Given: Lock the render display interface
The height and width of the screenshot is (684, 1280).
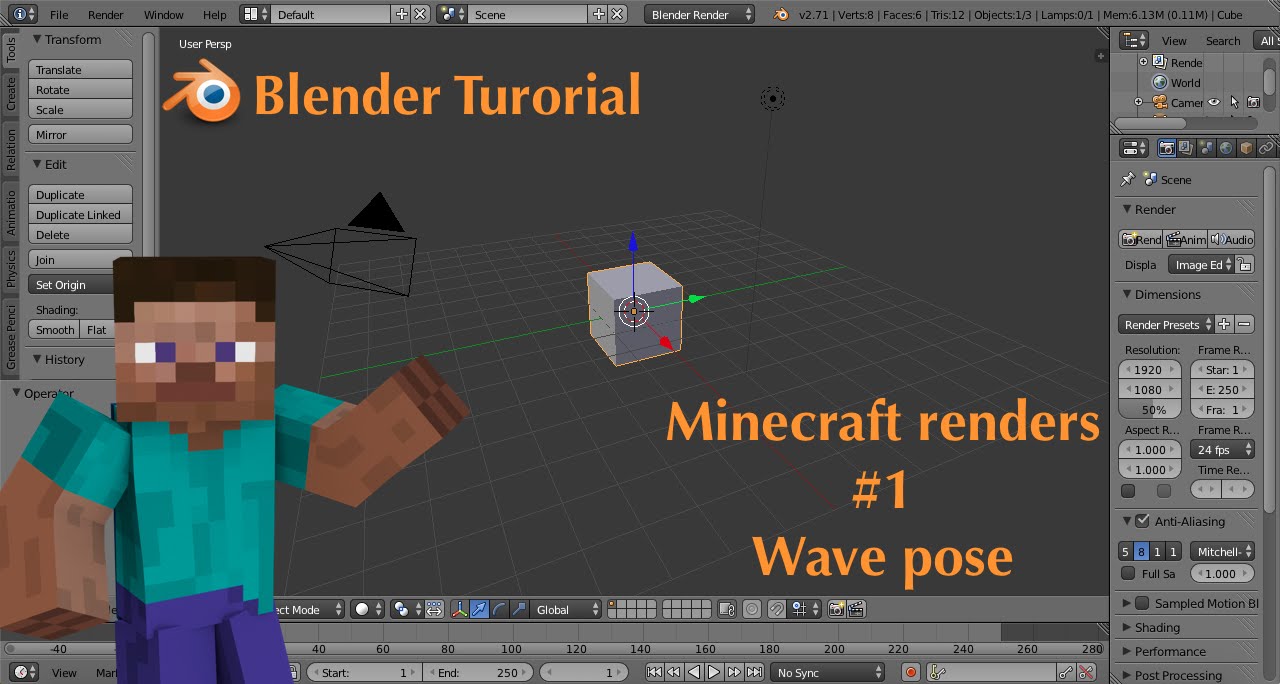Looking at the screenshot, I should pos(1244,265).
